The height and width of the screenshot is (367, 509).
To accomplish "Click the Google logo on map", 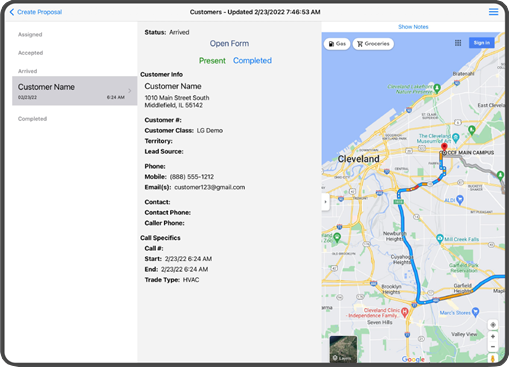I will pyautogui.click(x=413, y=359).
